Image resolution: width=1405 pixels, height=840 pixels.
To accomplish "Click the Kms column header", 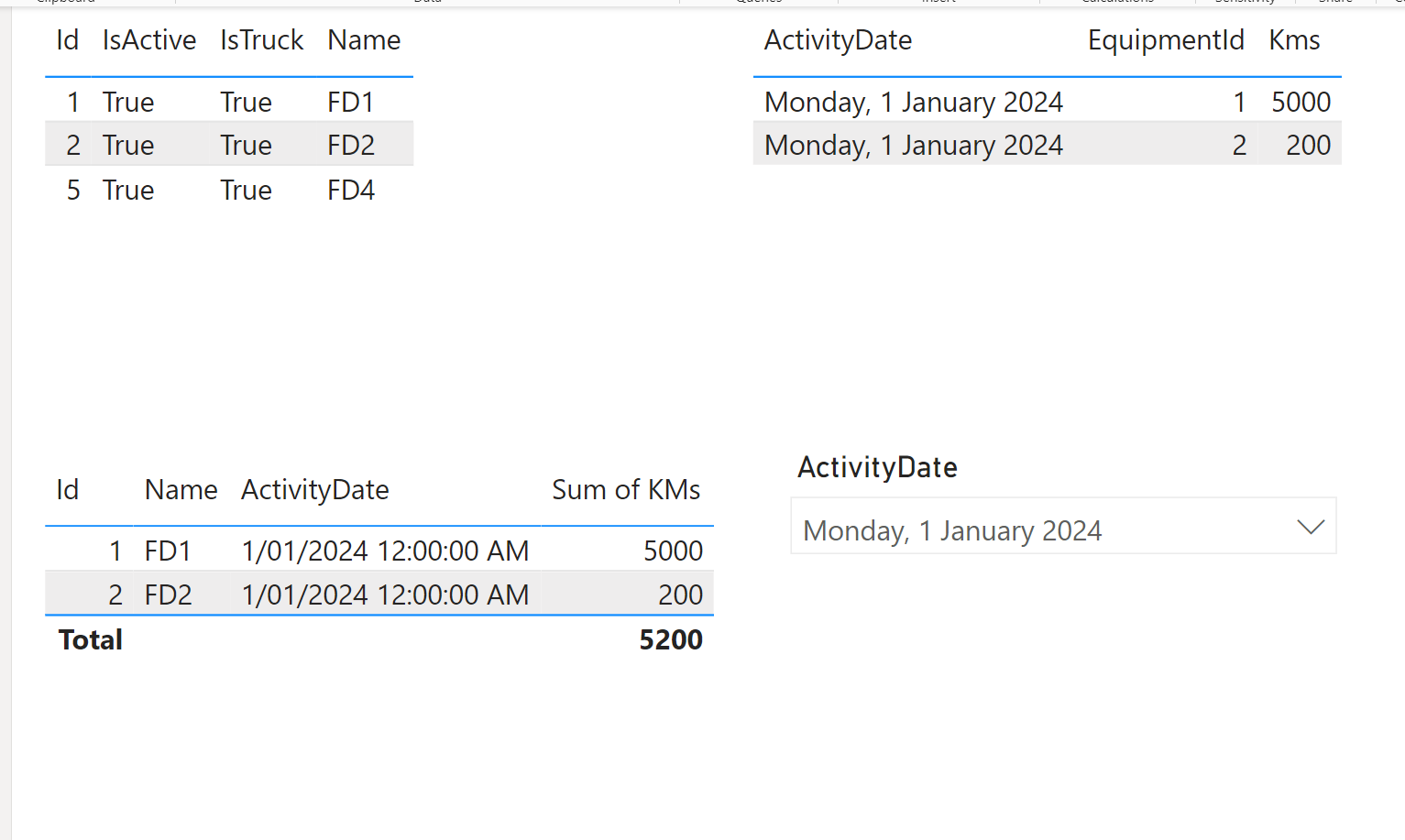I will 1294,40.
